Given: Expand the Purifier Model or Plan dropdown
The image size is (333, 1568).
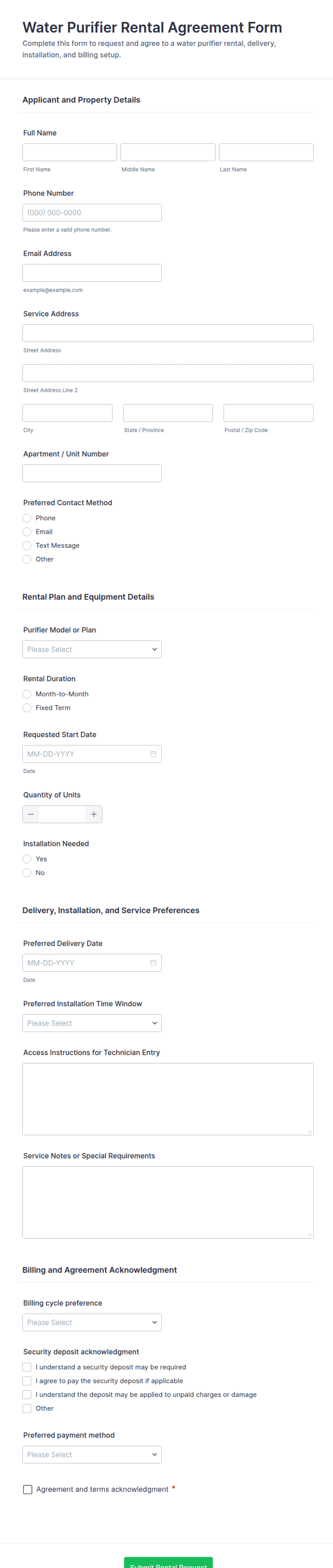Looking at the screenshot, I should pyautogui.click(x=91, y=649).
